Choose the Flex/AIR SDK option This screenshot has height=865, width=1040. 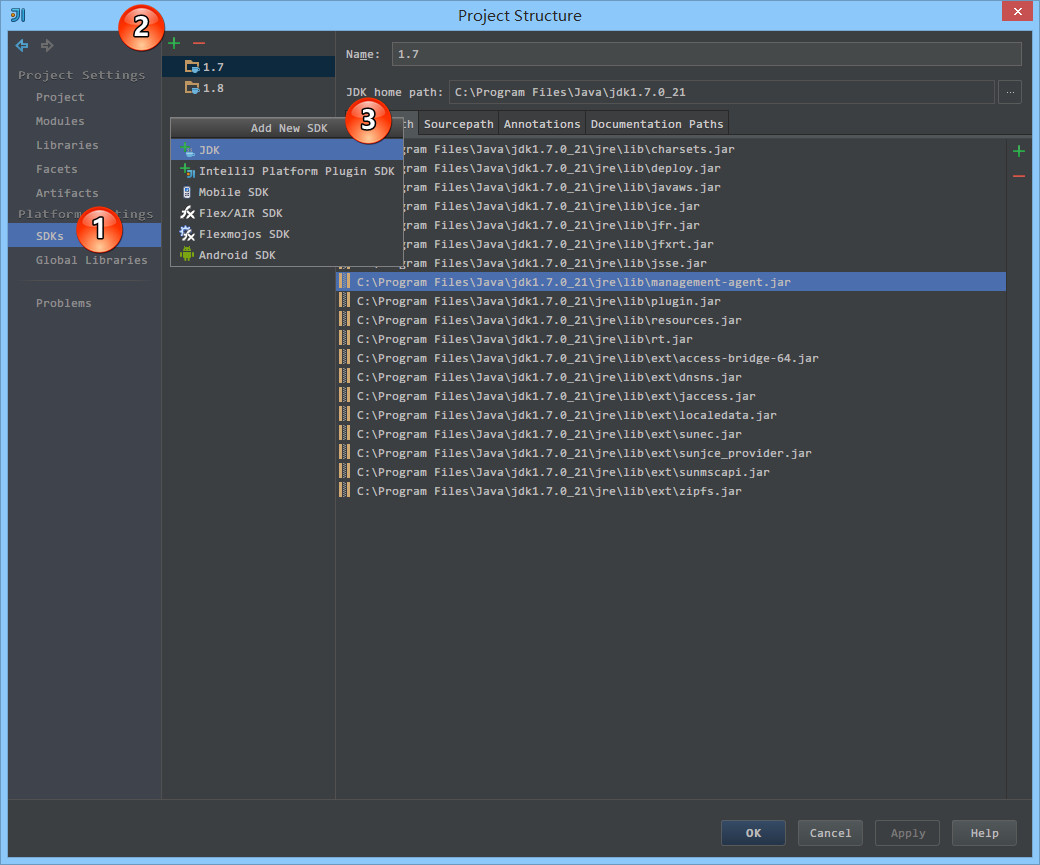click(240, 213)
